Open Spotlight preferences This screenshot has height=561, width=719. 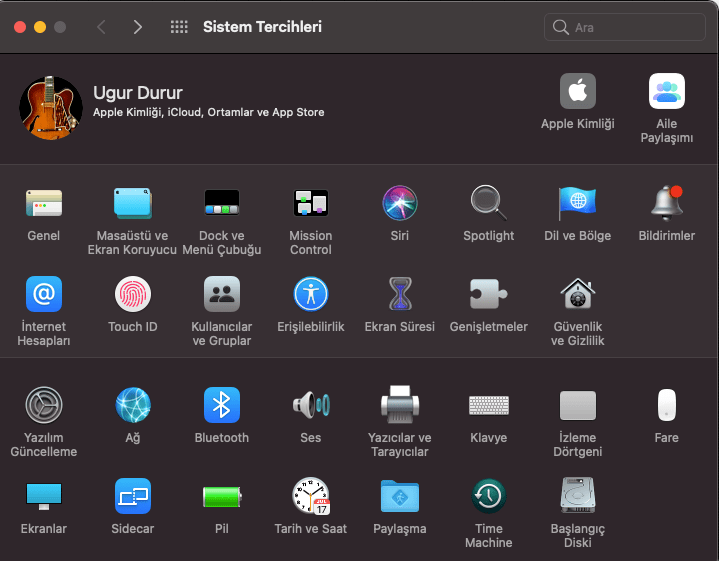[x=488, y=203]
